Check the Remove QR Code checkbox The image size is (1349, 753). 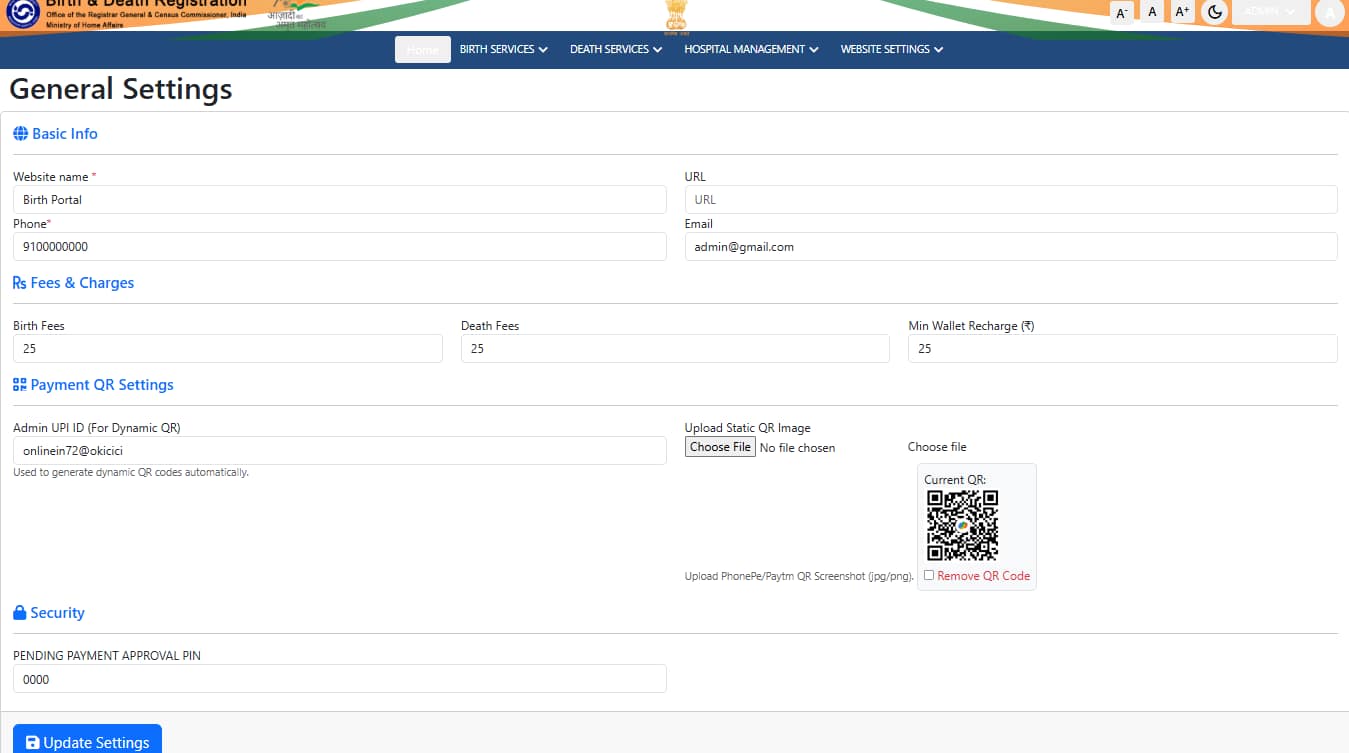tap(929, 575)
